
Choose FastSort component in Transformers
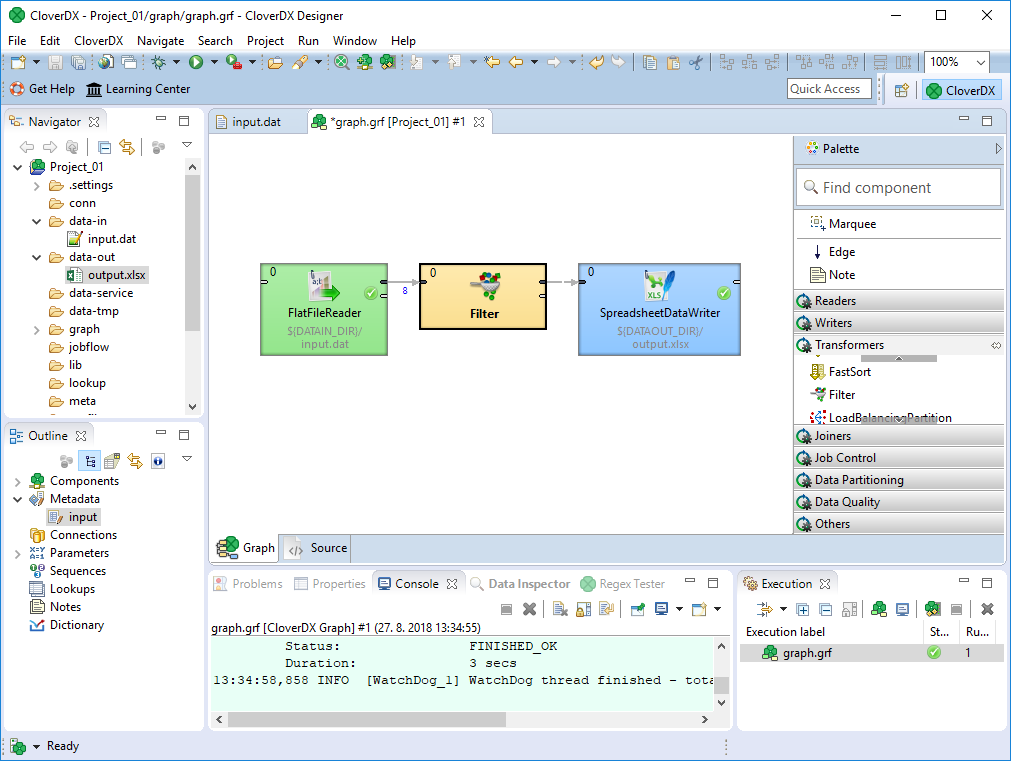coord(849,372)
